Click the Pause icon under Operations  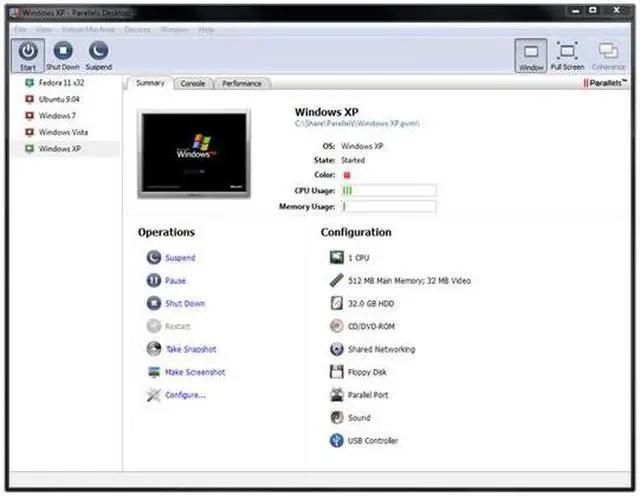tap(154, 280)
